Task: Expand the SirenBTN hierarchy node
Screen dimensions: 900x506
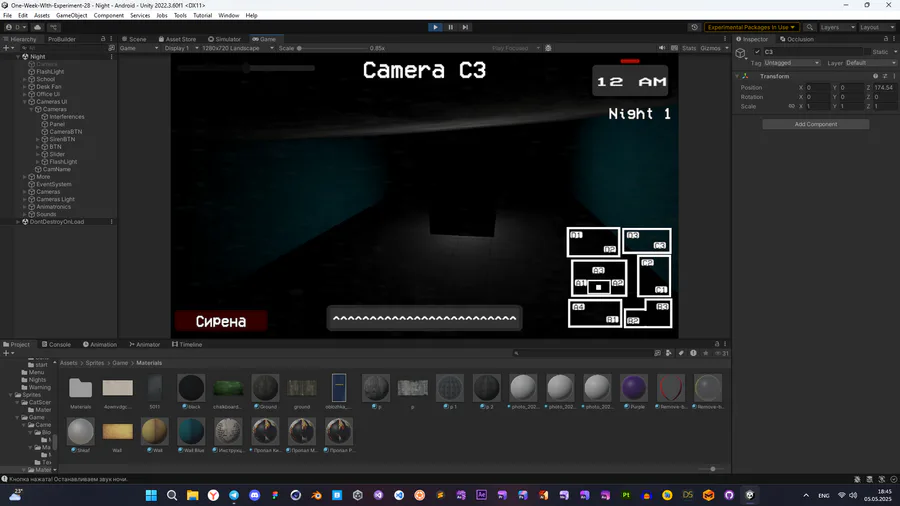Action: pos(38,139)
